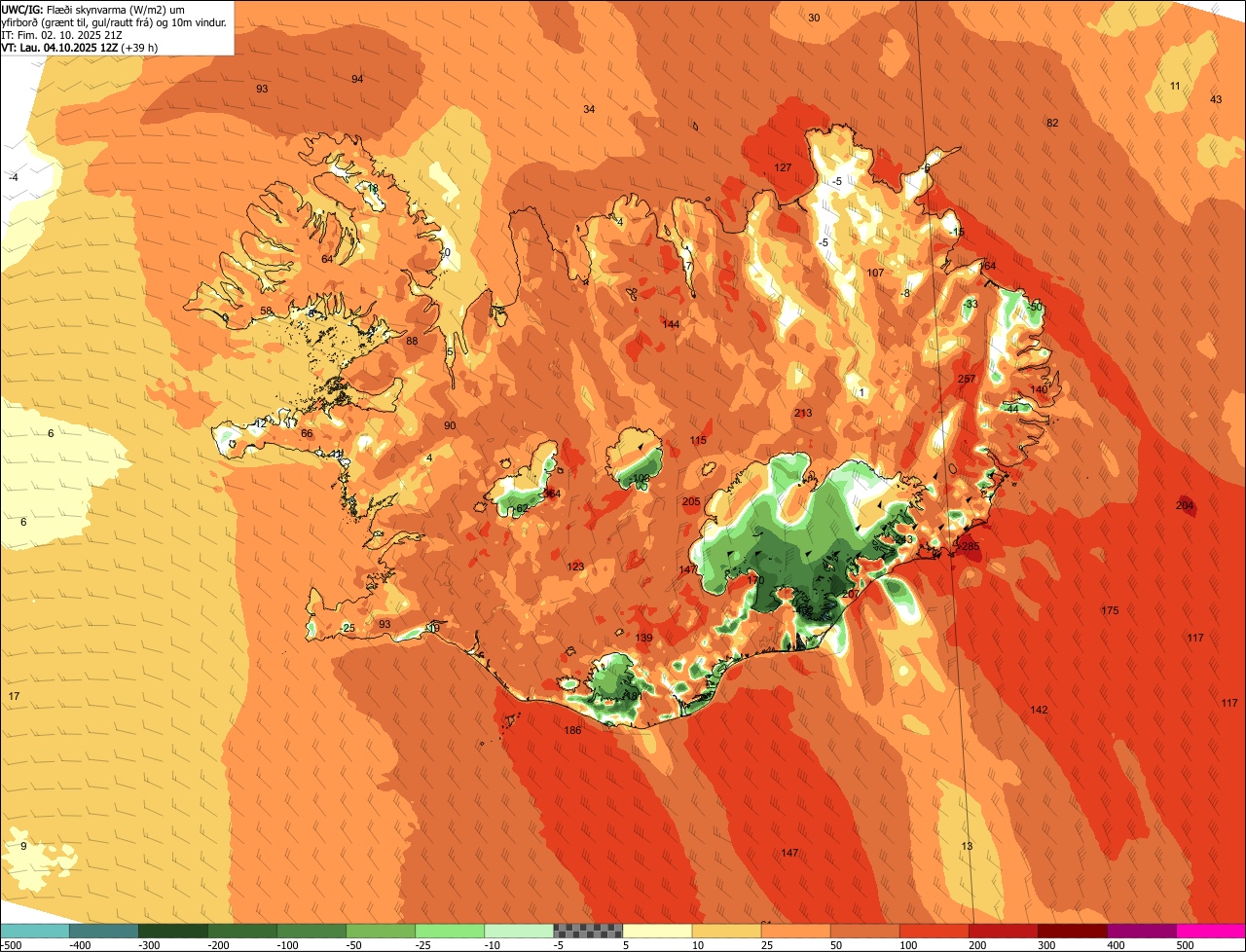
Task: Select the value 82 in the northeast
Action: [1052, 123]
